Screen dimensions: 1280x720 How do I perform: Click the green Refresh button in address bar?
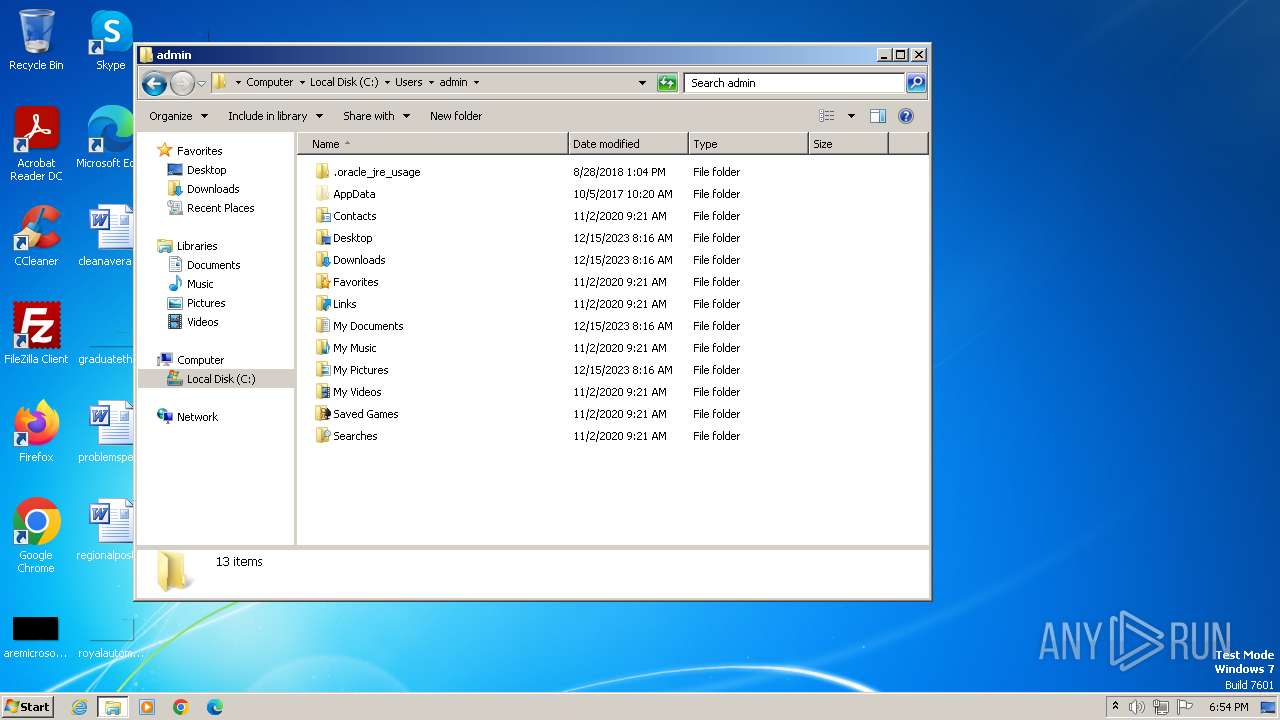click(667, 83)
